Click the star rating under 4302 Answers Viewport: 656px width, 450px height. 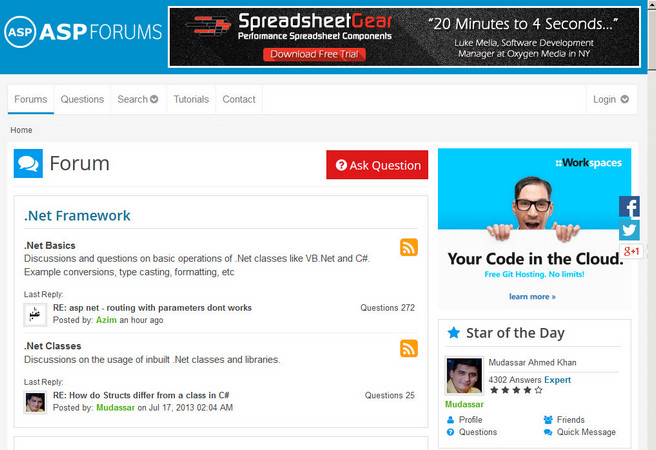[x=516, y=390]
